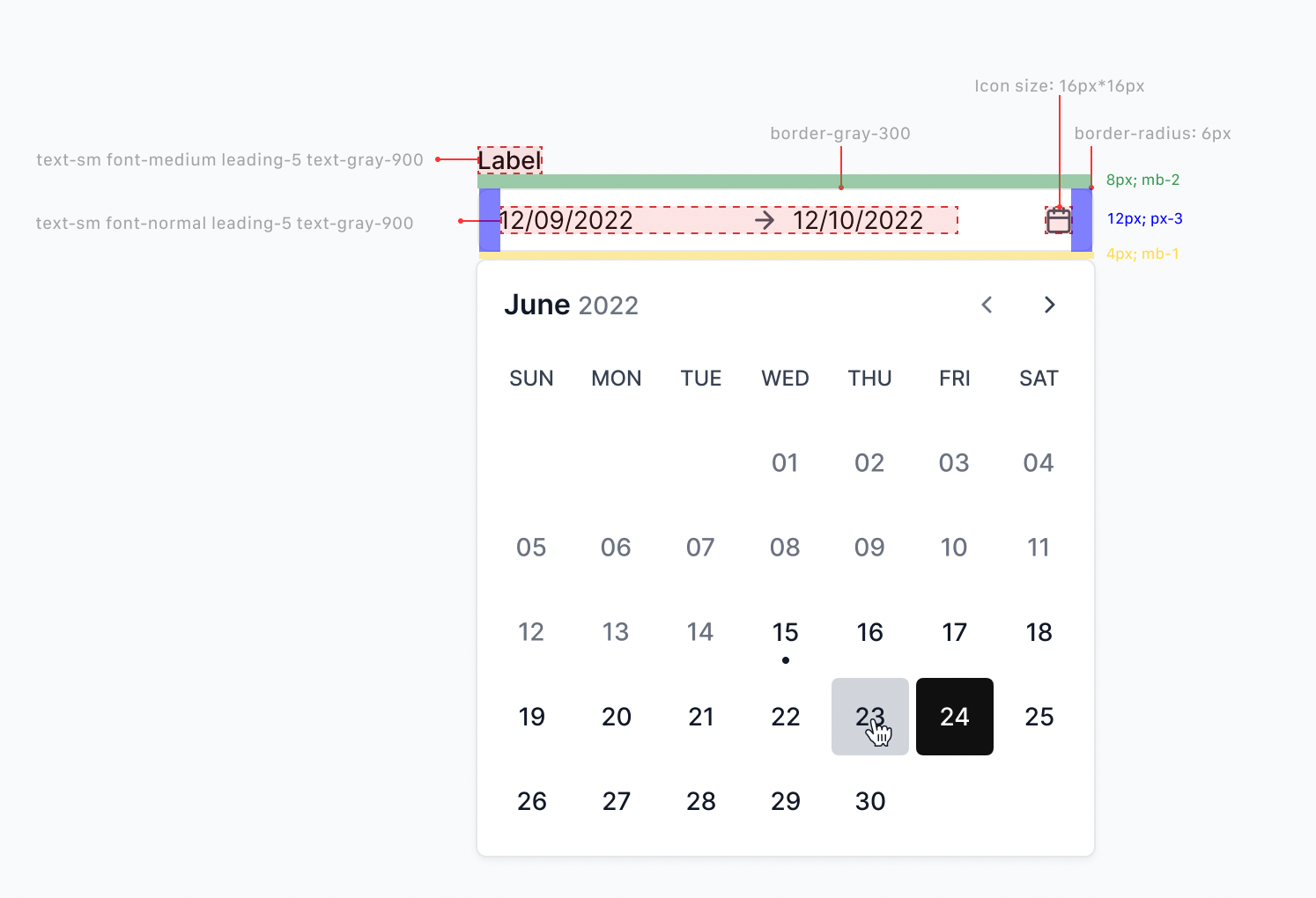Click the Label text above the input
This screenshot has height=898, width=1316.
coord(509,161)
